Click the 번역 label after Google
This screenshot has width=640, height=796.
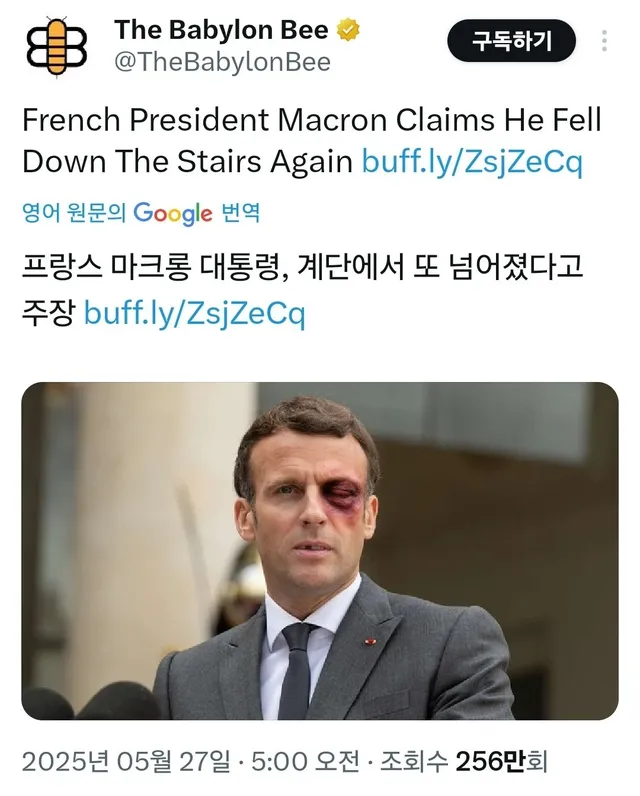pos(240,213)
